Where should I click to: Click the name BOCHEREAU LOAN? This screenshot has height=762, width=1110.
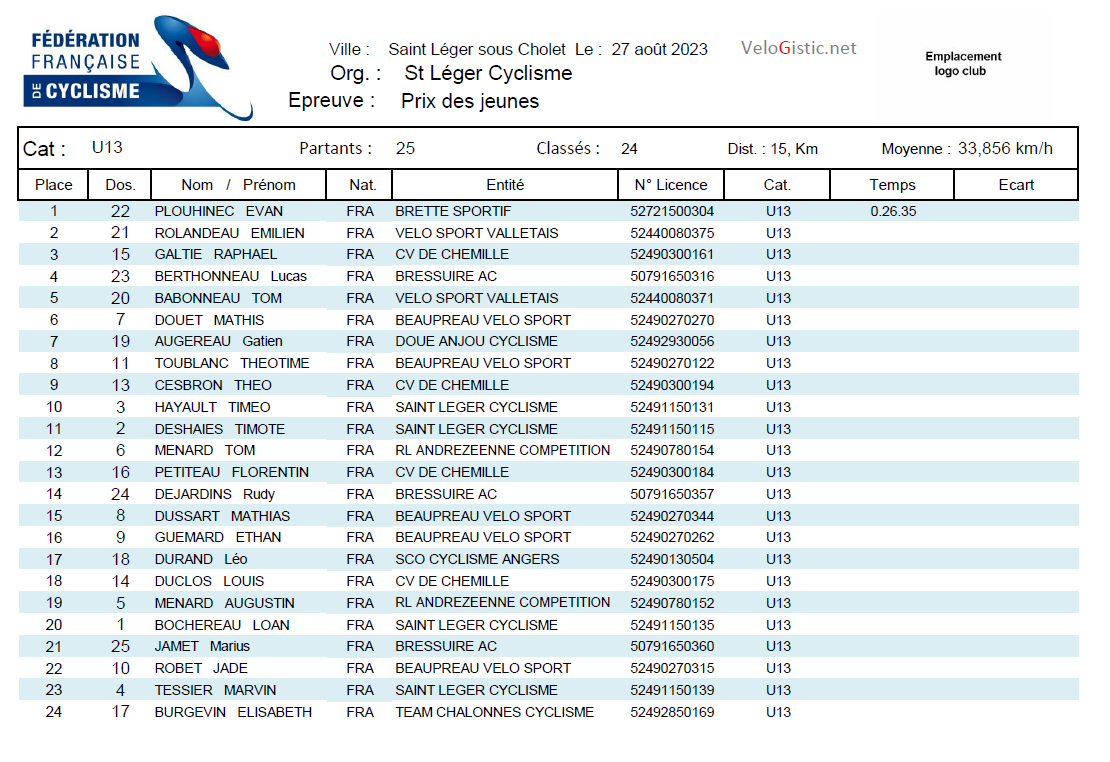222,625
